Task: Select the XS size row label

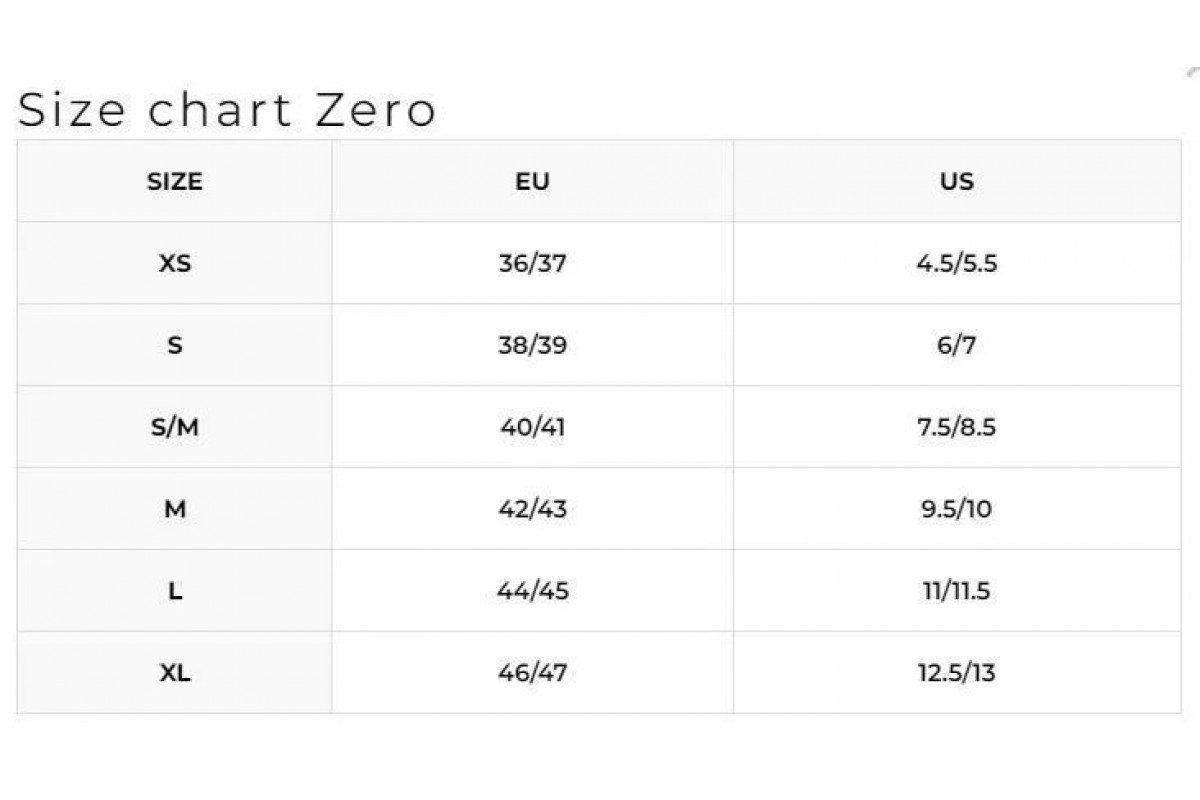Action: click(x=175, y=264)
